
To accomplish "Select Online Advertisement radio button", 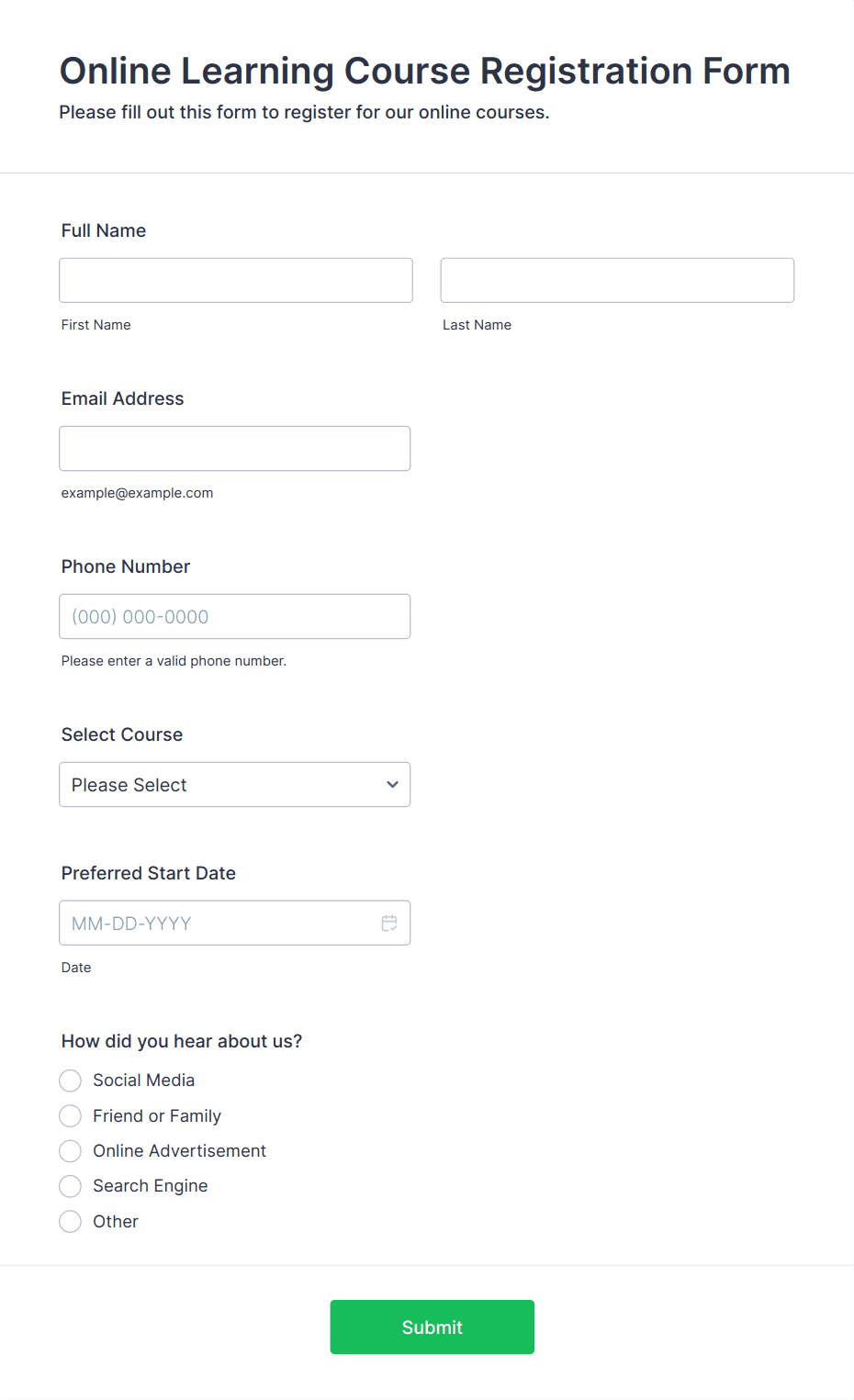I will tap(71, 1151).
